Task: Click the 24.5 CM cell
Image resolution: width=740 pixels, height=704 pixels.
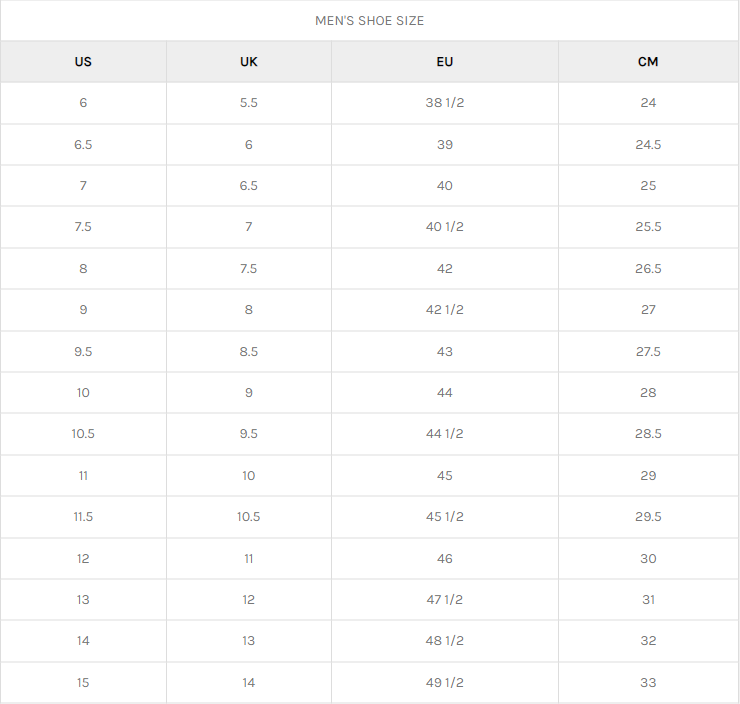Action: (x=648, y=145)
